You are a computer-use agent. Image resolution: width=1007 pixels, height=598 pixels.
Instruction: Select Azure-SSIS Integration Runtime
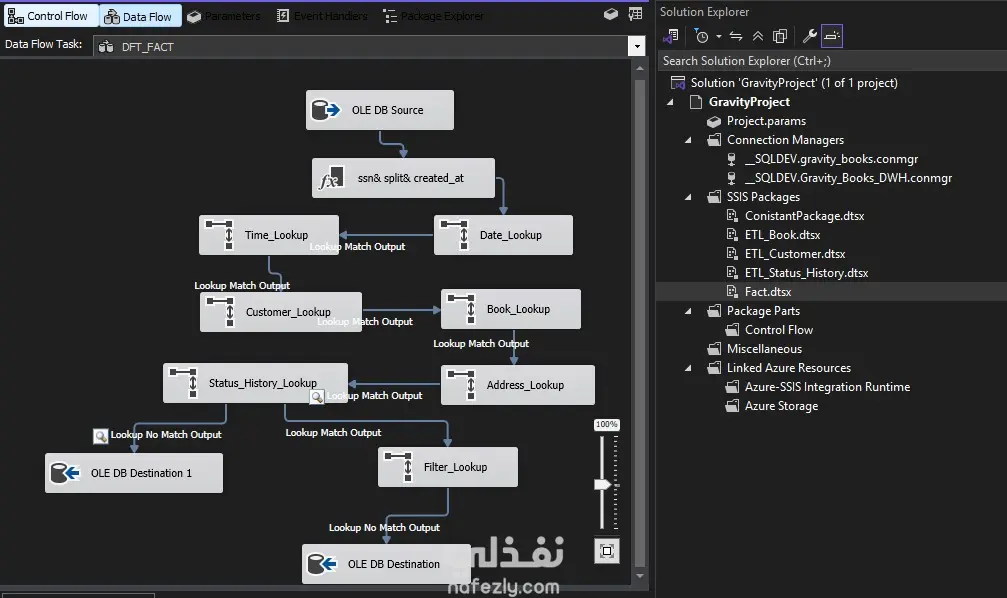pos(827,387)
